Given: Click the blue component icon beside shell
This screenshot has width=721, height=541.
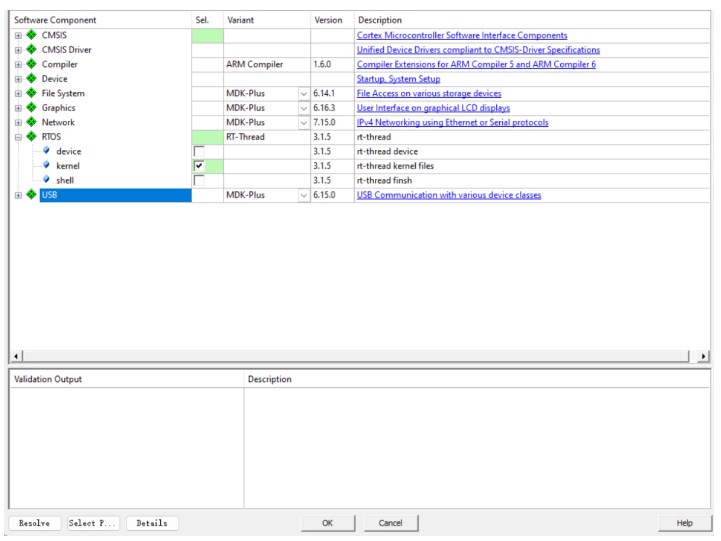Looking at the screenshot, I should 46,179.
